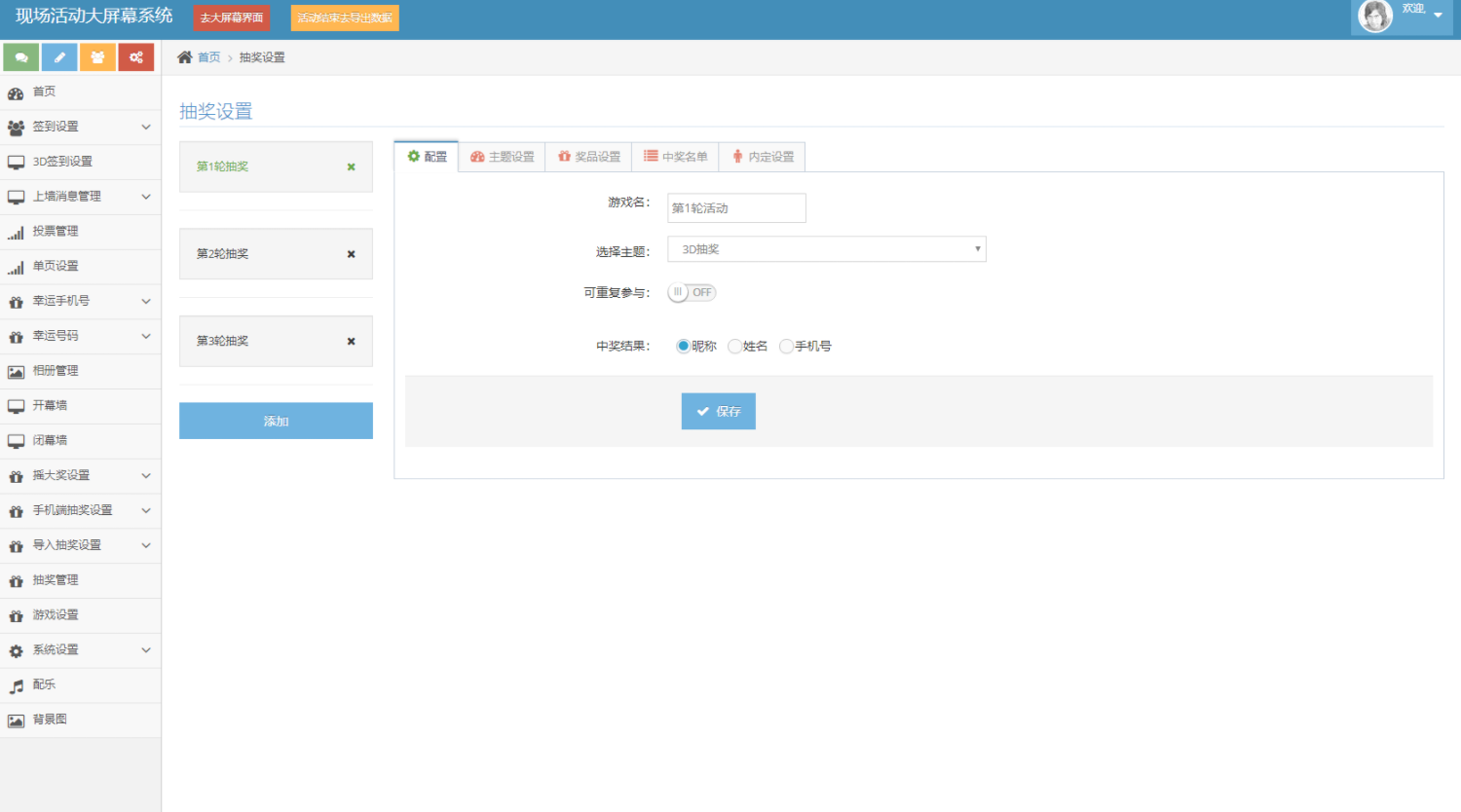The width and height of the screenshot is (1461, 812).
Task: Switch to the 中奖名单 tab
Action: click(675, 157)
